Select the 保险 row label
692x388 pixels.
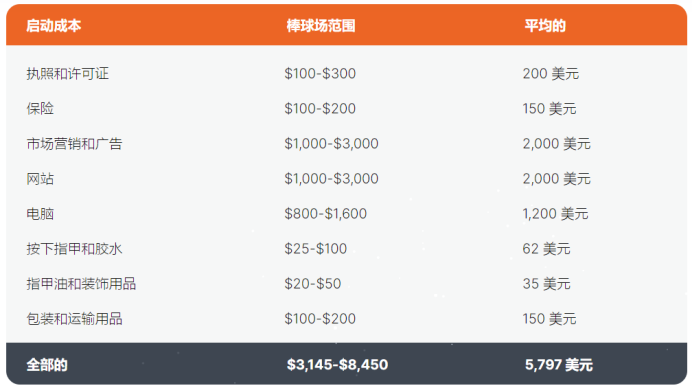40,108
